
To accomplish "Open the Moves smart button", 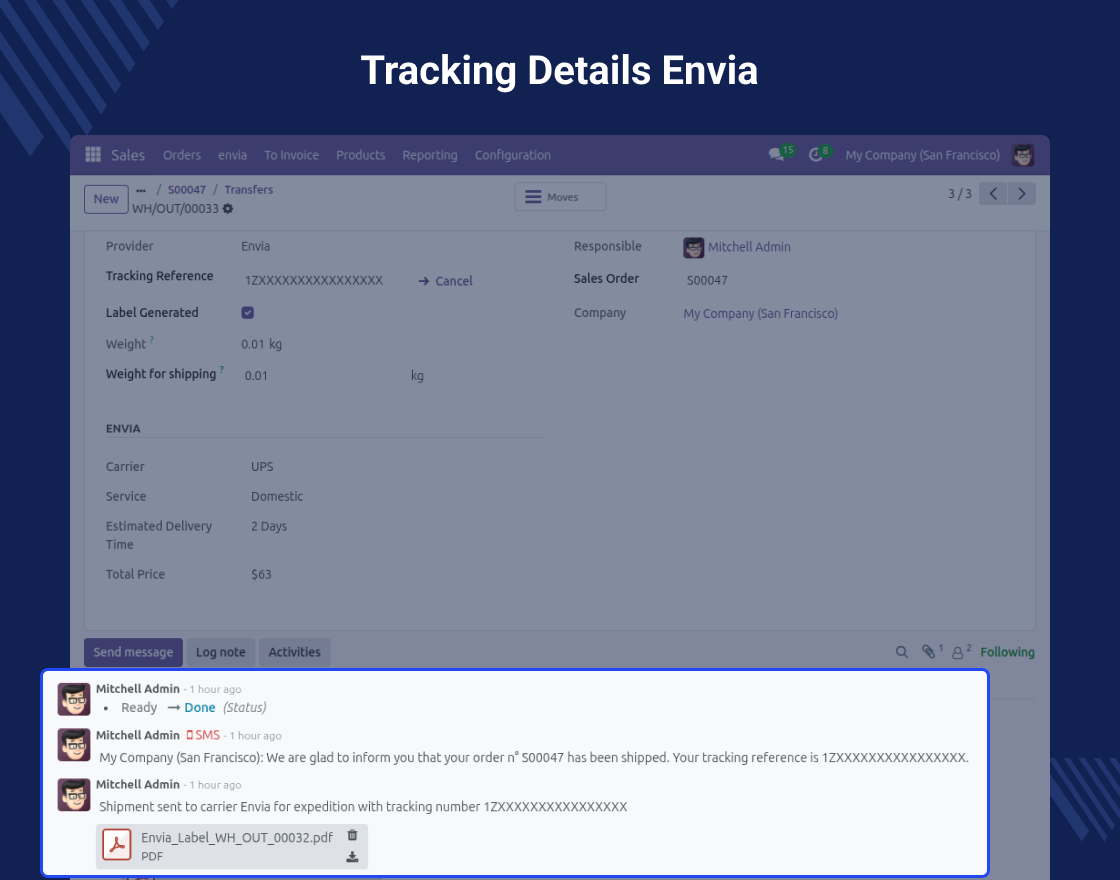I will tap(560, 196).
